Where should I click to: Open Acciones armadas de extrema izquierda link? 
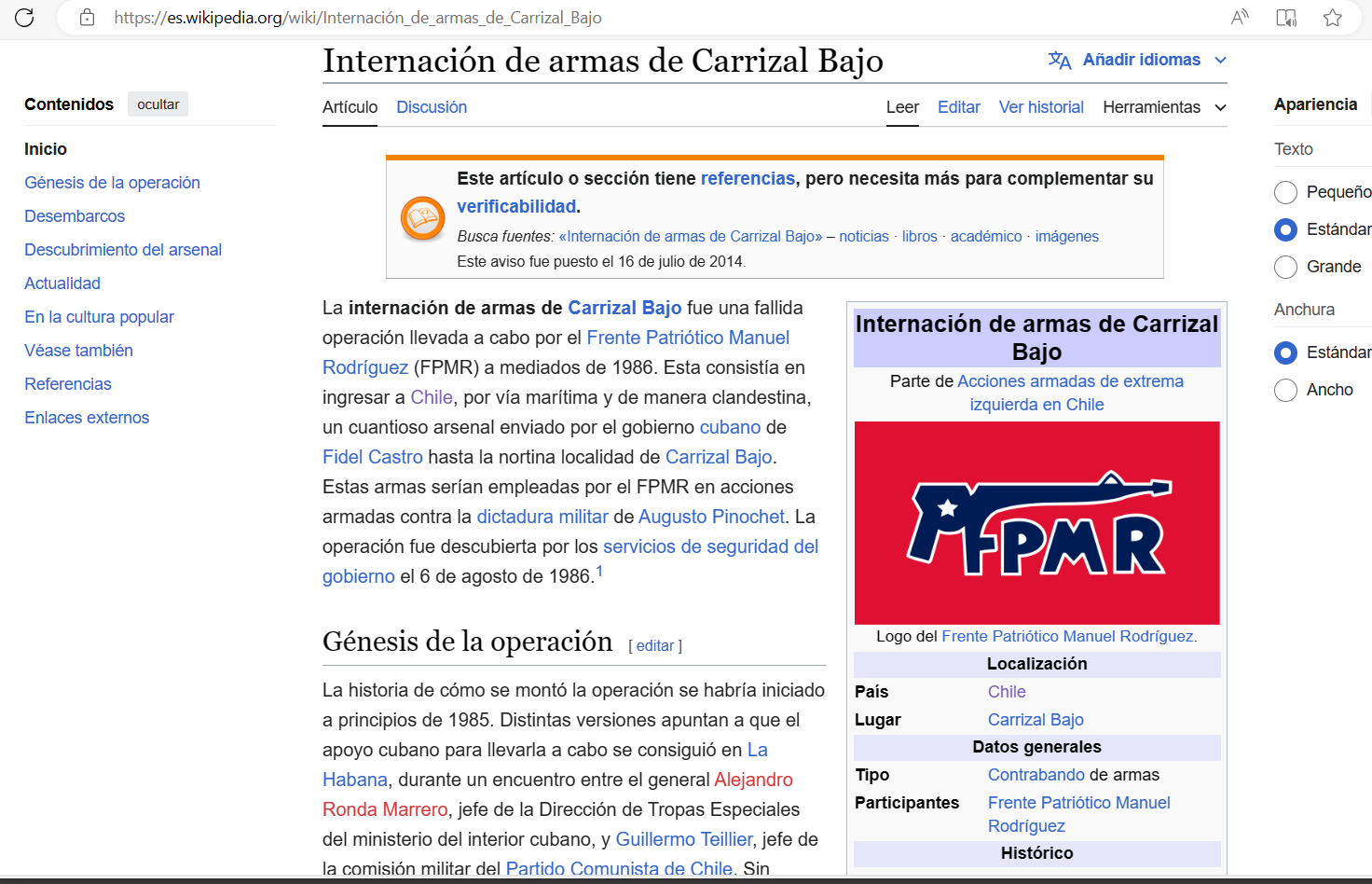click(1070, 381)
